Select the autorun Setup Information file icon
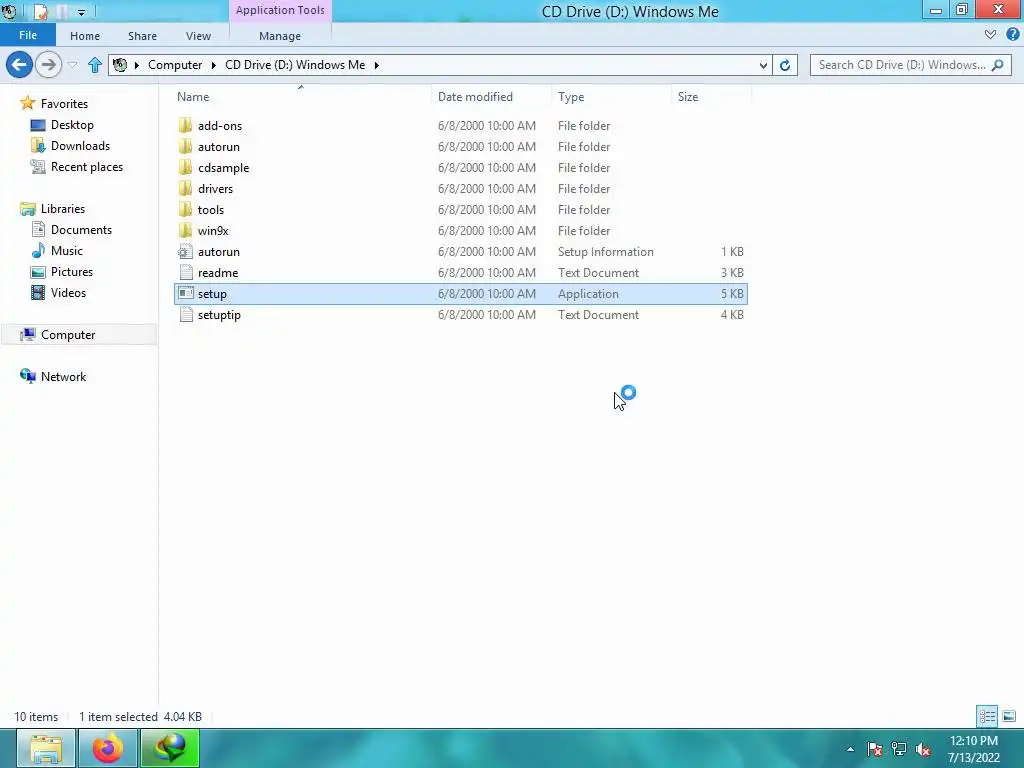The image size is (1024, 768). [x=185, y=251]
